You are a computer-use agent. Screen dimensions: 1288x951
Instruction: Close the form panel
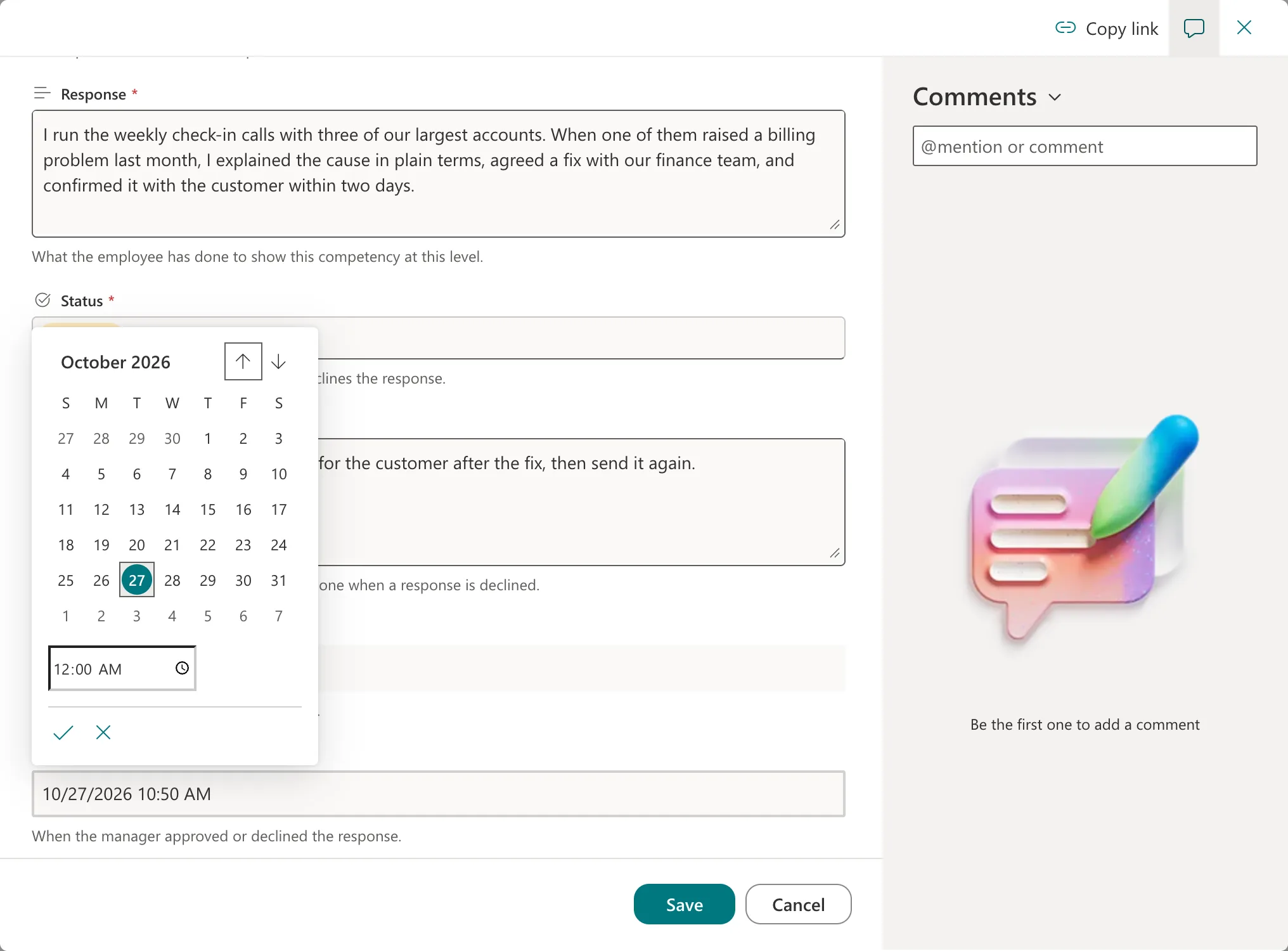tap(1244, 27)
